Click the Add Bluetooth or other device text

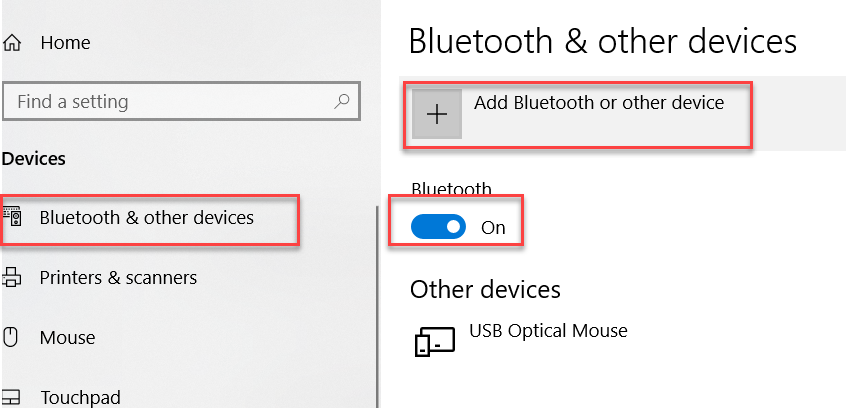click(x=599, y=102)
